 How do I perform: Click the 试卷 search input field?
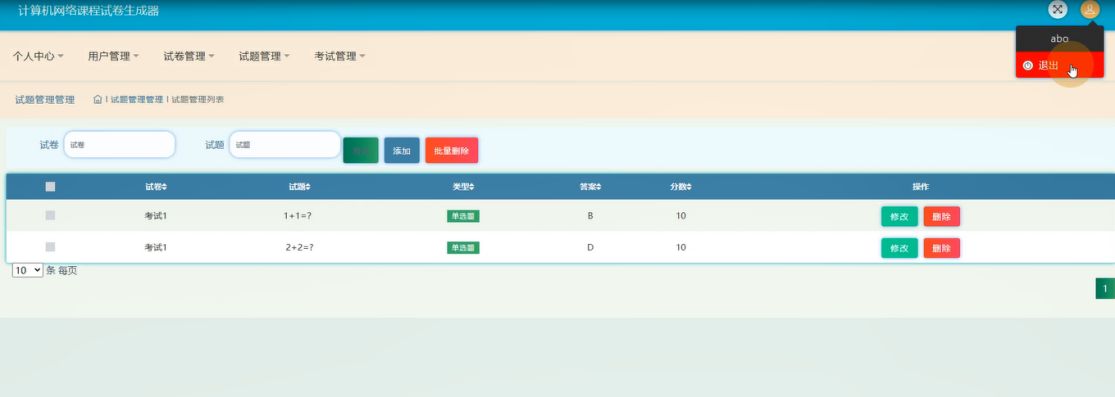(x=119, y=144)
